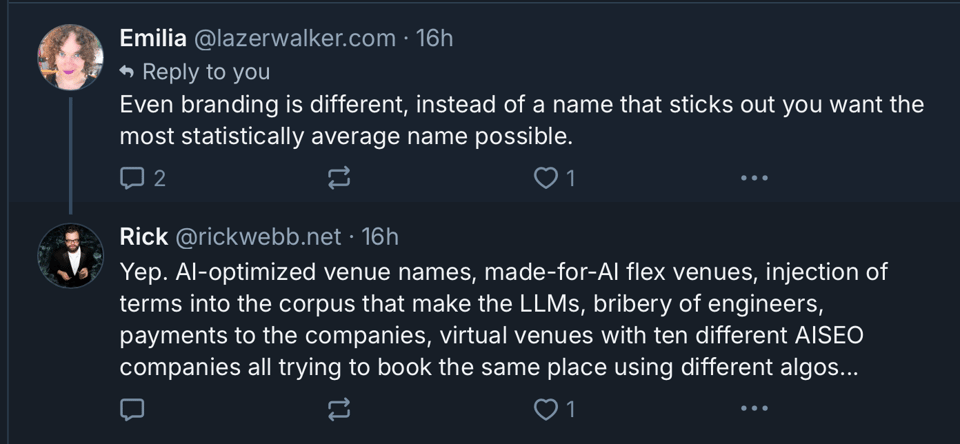The height and width of the screenshot is (444, 960).
Task: Open the three-dot menu on Rick's post
Action: [754, 409]
